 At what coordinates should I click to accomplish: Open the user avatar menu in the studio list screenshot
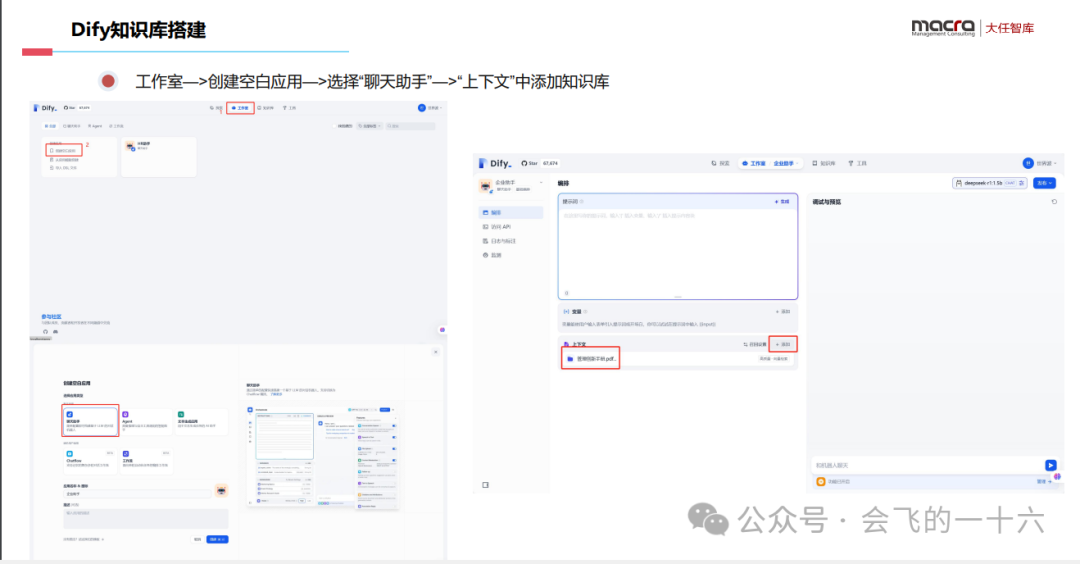(x=430, y=108)
